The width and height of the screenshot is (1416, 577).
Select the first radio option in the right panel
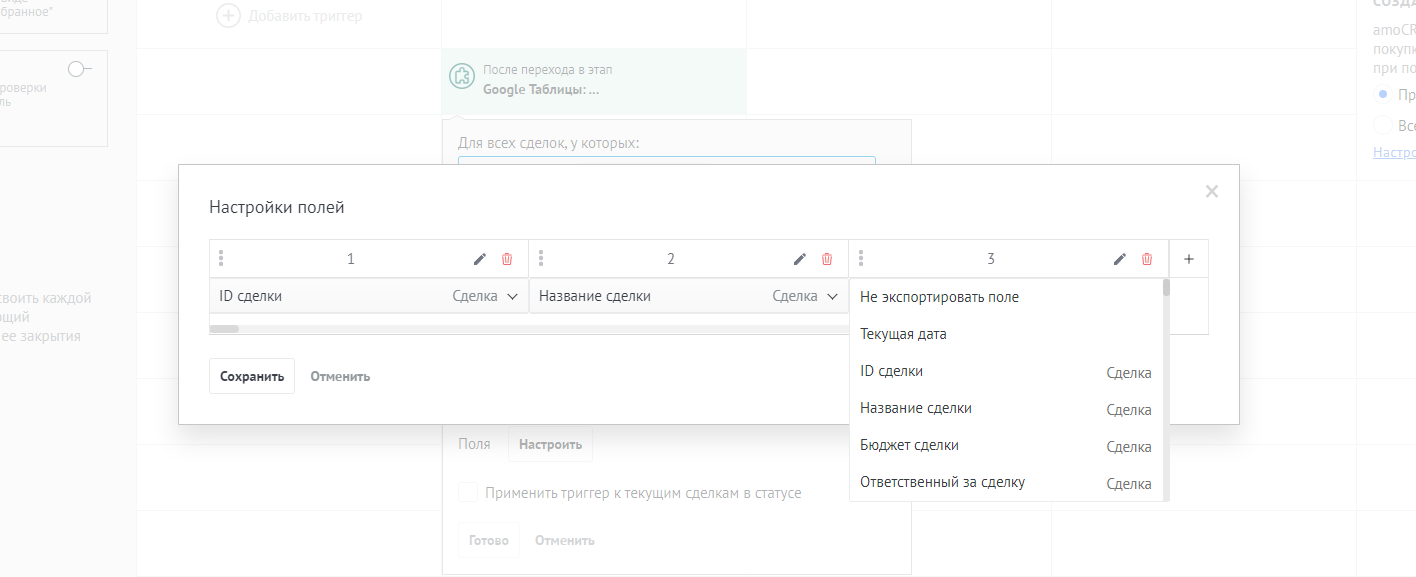point(1384,94)
